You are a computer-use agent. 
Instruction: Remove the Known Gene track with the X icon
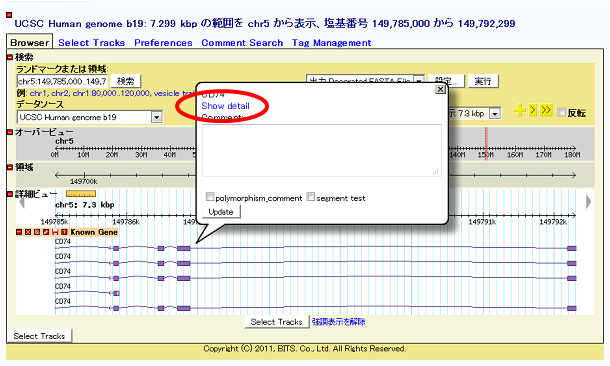point(28,232)
